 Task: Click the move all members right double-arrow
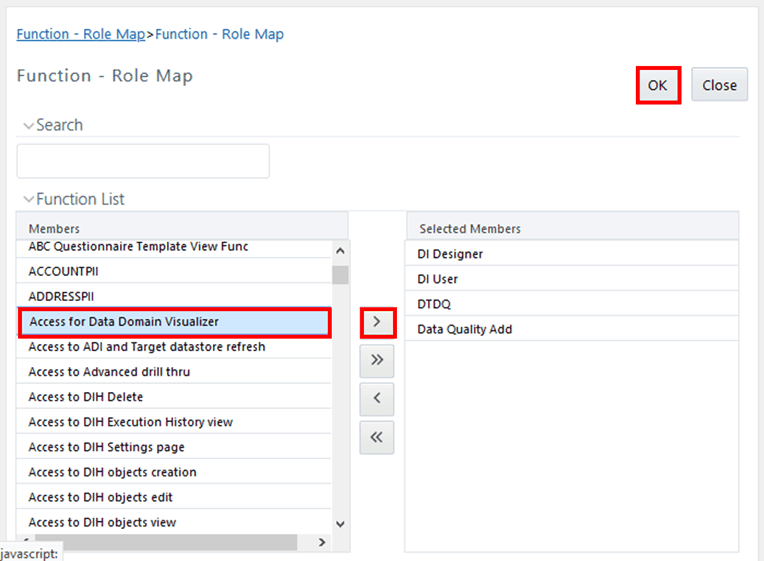[x=377, y=361]
